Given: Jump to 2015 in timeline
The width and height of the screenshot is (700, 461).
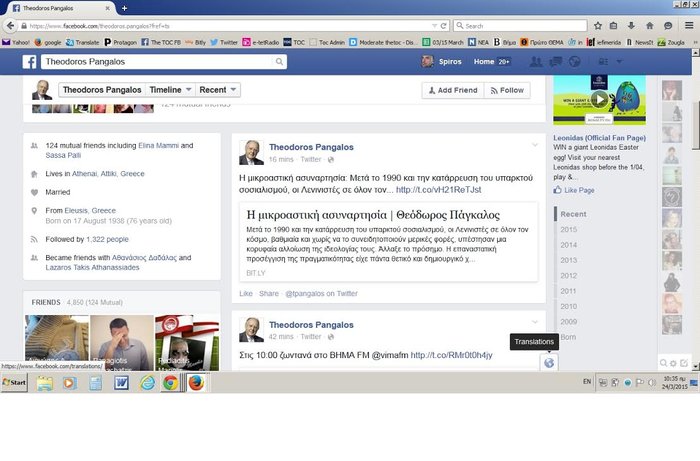Looking at the screenshot, I should pos(569,229).
